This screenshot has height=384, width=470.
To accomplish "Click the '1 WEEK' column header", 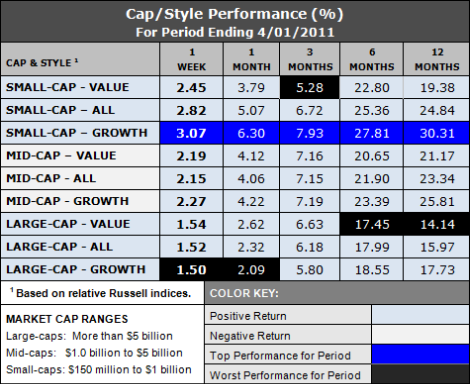I will (x=191, y=59).
